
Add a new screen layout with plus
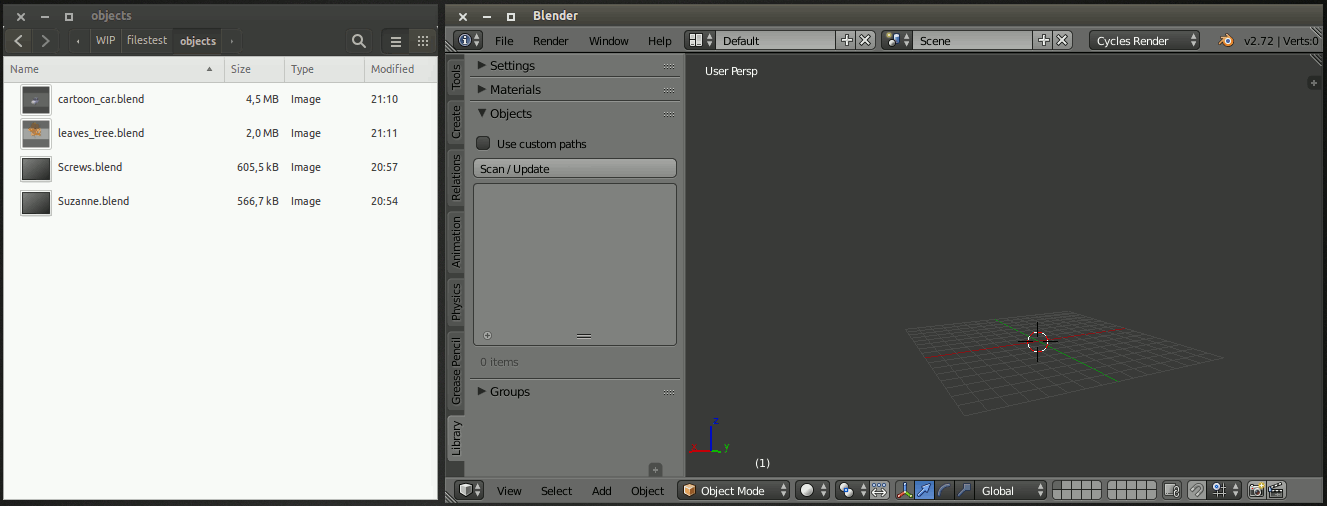847,40
